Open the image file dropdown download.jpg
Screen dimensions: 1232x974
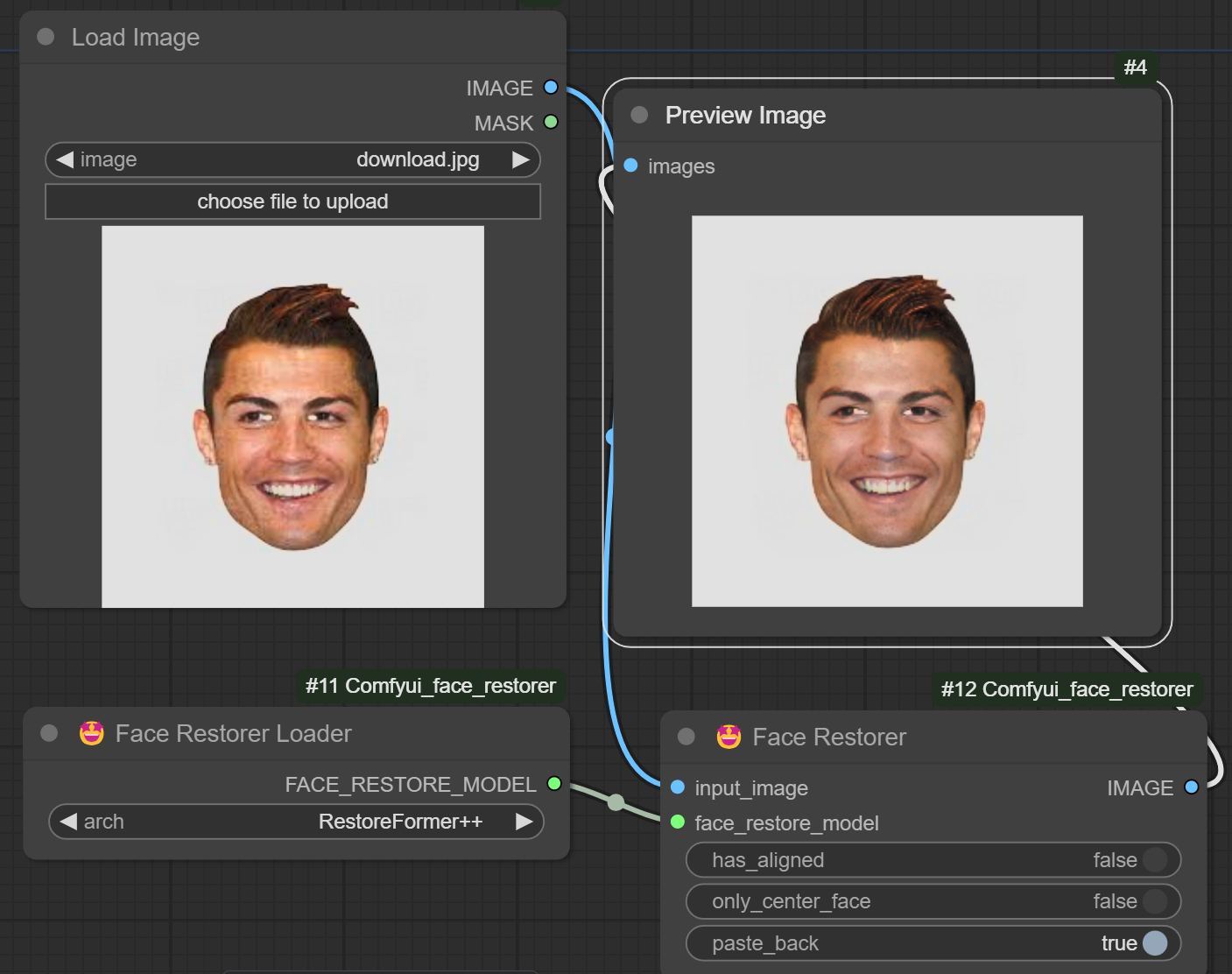pyautogui.click(x=292, y=159)
